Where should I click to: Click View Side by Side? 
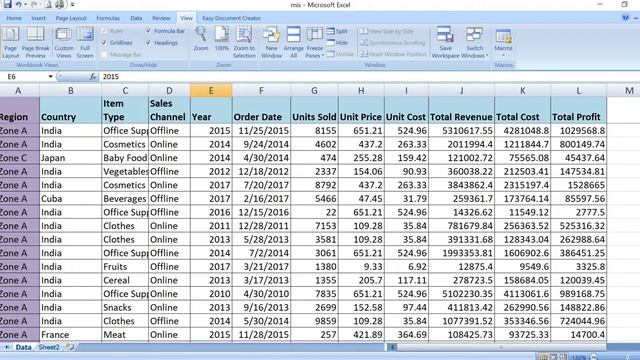tap(387, 31)
